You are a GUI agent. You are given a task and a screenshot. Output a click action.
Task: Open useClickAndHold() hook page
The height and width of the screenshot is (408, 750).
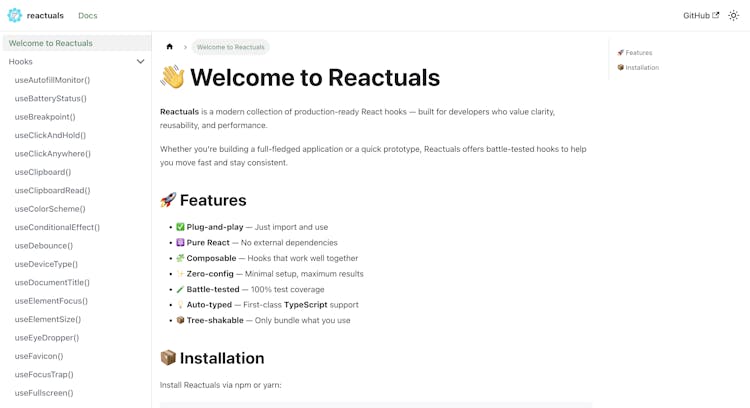click(50, 135)
